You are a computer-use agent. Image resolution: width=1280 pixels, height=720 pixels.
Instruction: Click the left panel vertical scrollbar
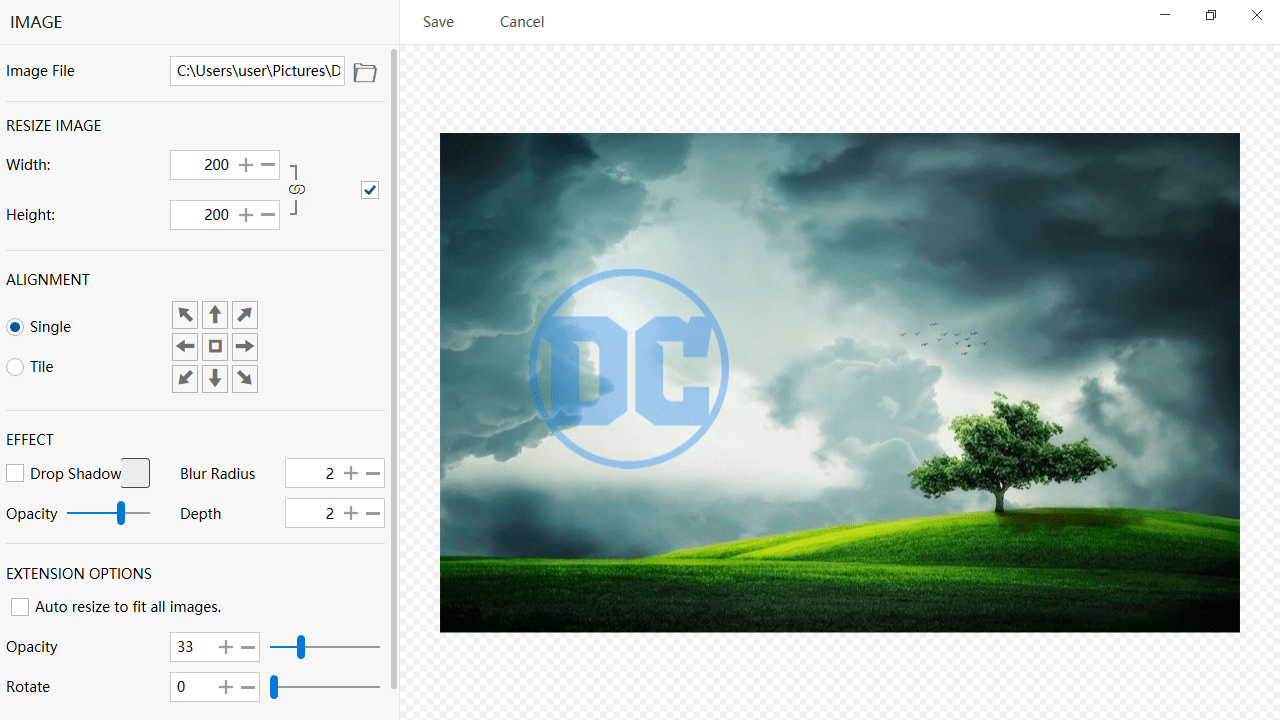tap(394, 368)
